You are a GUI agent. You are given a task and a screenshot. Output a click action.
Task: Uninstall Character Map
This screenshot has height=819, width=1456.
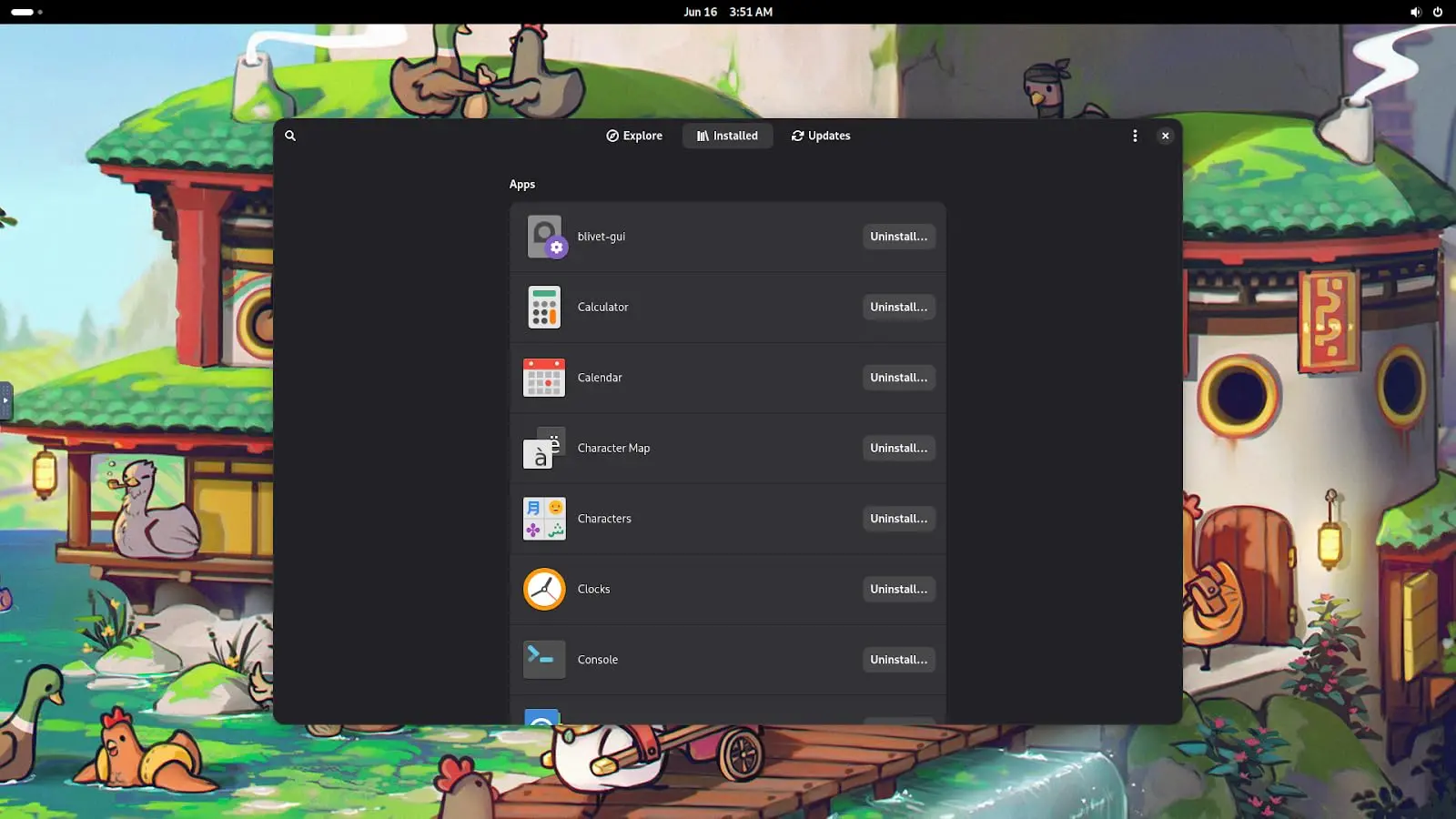click(898, 448)
